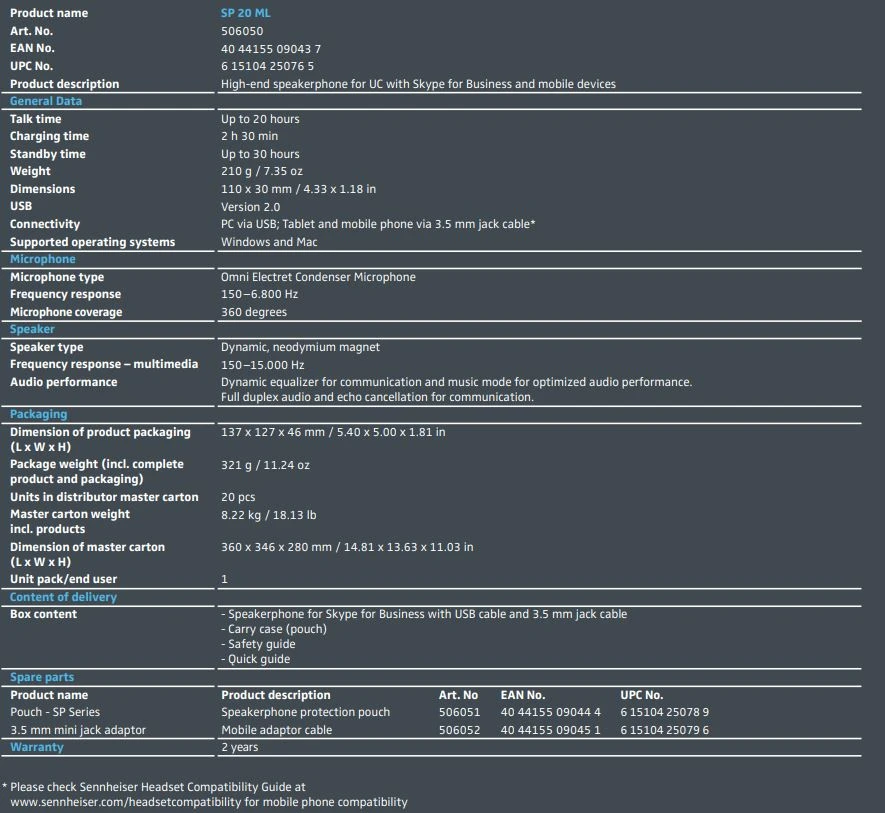Click the Charging time value 2 h 30 min
Image resolution: width=885 pixels, height=813 pixels.
pyautogui.click(x=249, y=136)
